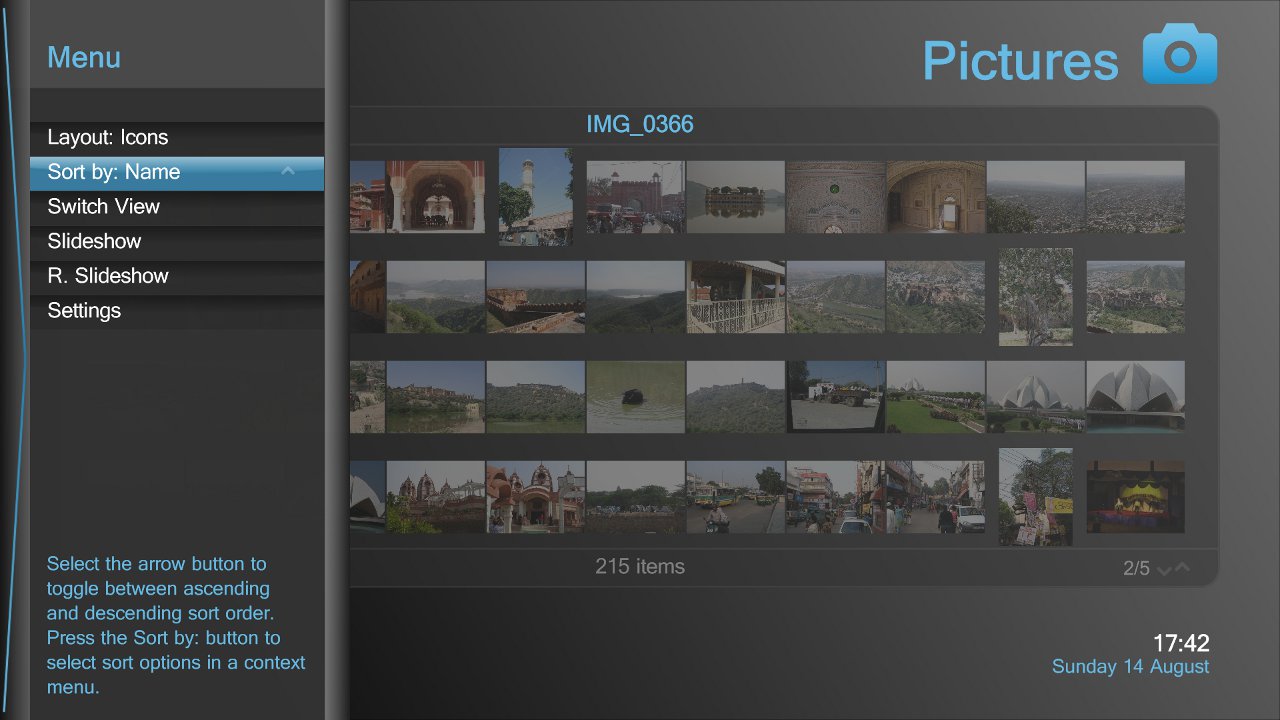Select the white balcony railing photo
The height and width of the screenshot is (720, 1280).
(735, 297)
